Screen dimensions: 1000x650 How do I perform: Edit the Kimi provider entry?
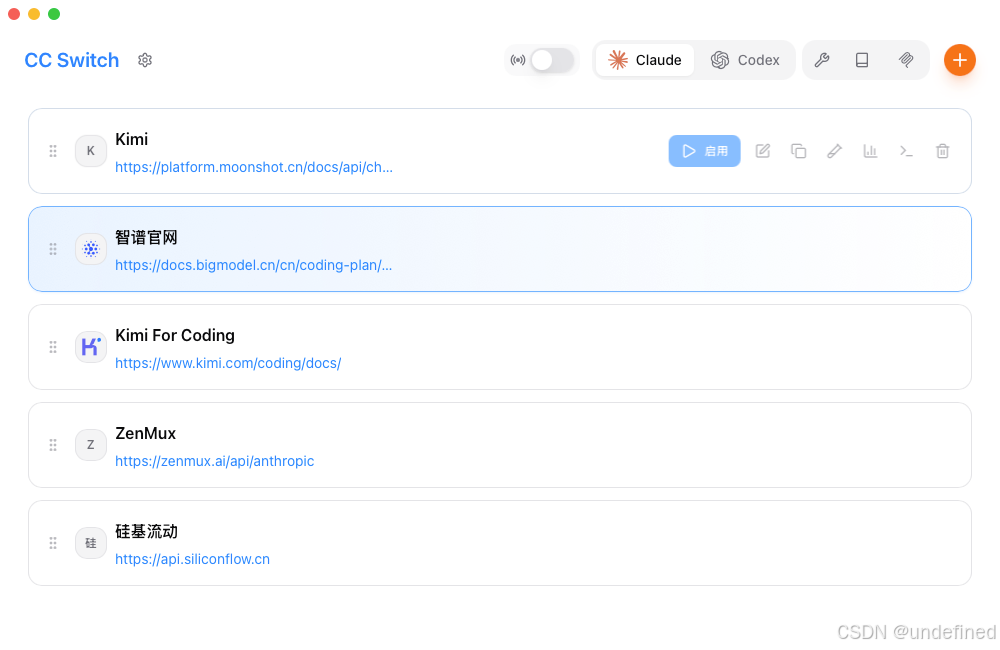763,151
